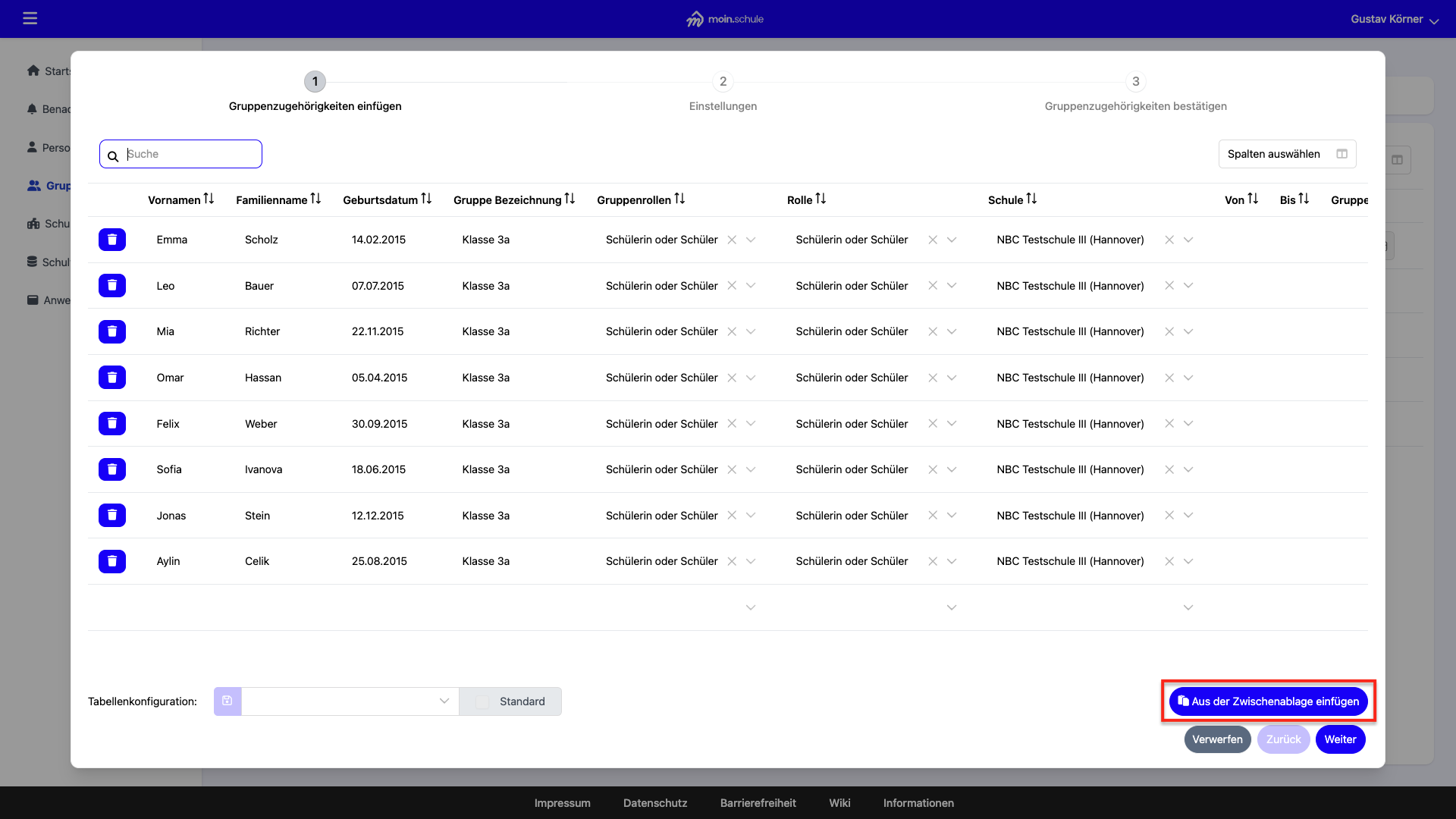The width and height of the screenshot is (1456, 819).
Task: Sort by Bis column
Action: coord(1304,199)
